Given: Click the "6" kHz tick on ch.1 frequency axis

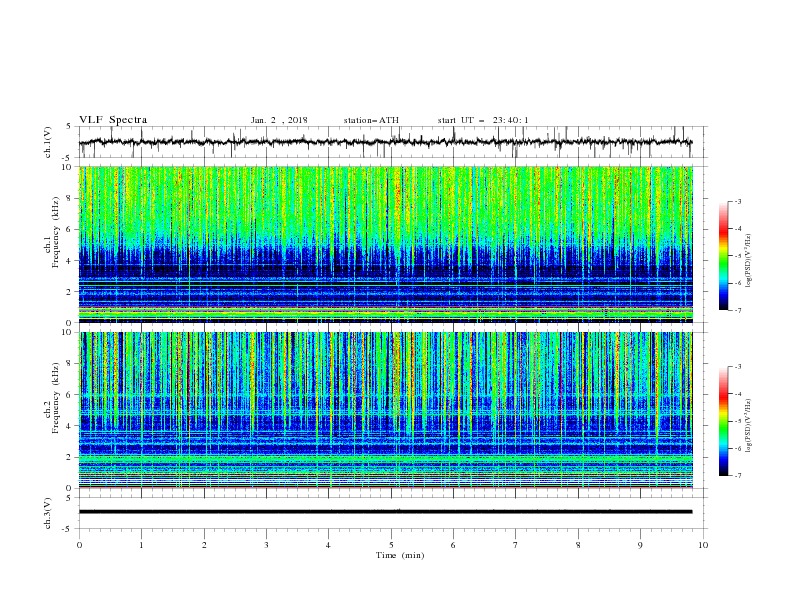Looking at the screenshot, I should [71, 229].
